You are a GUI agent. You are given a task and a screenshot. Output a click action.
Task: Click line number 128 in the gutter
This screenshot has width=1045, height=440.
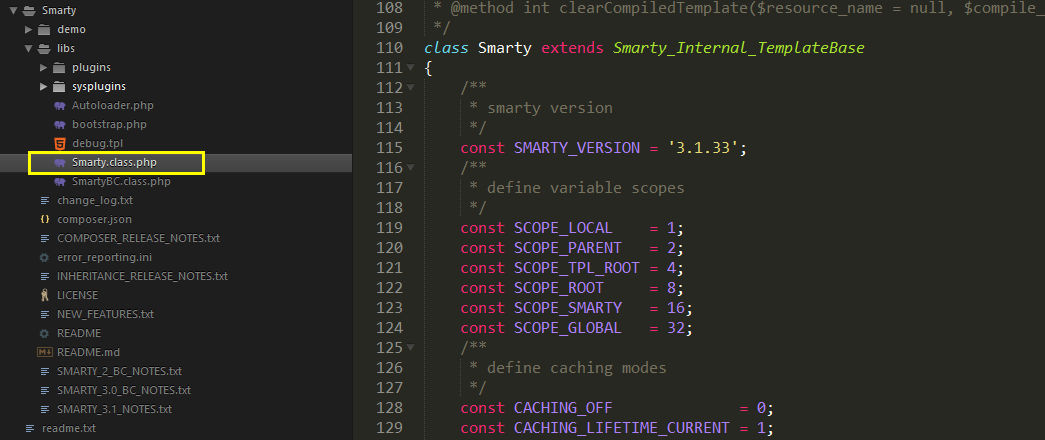389,408
